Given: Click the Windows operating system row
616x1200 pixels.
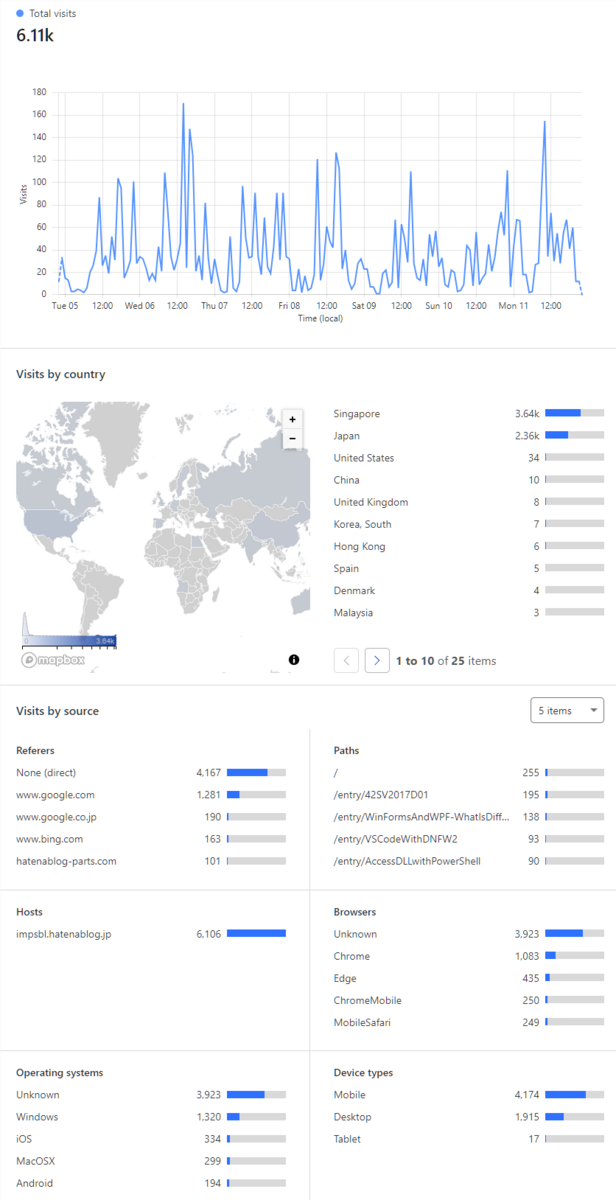Looking at the screenshot, I should coord(151,1117).
